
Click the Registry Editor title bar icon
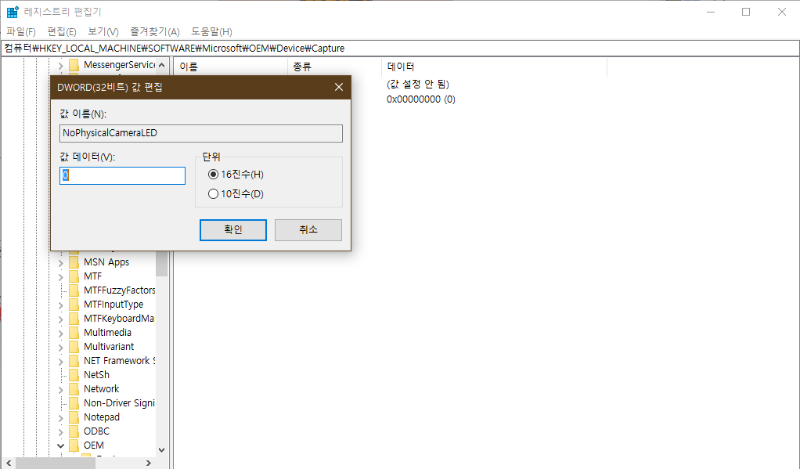pyautogui.click(x=11, y=11)
